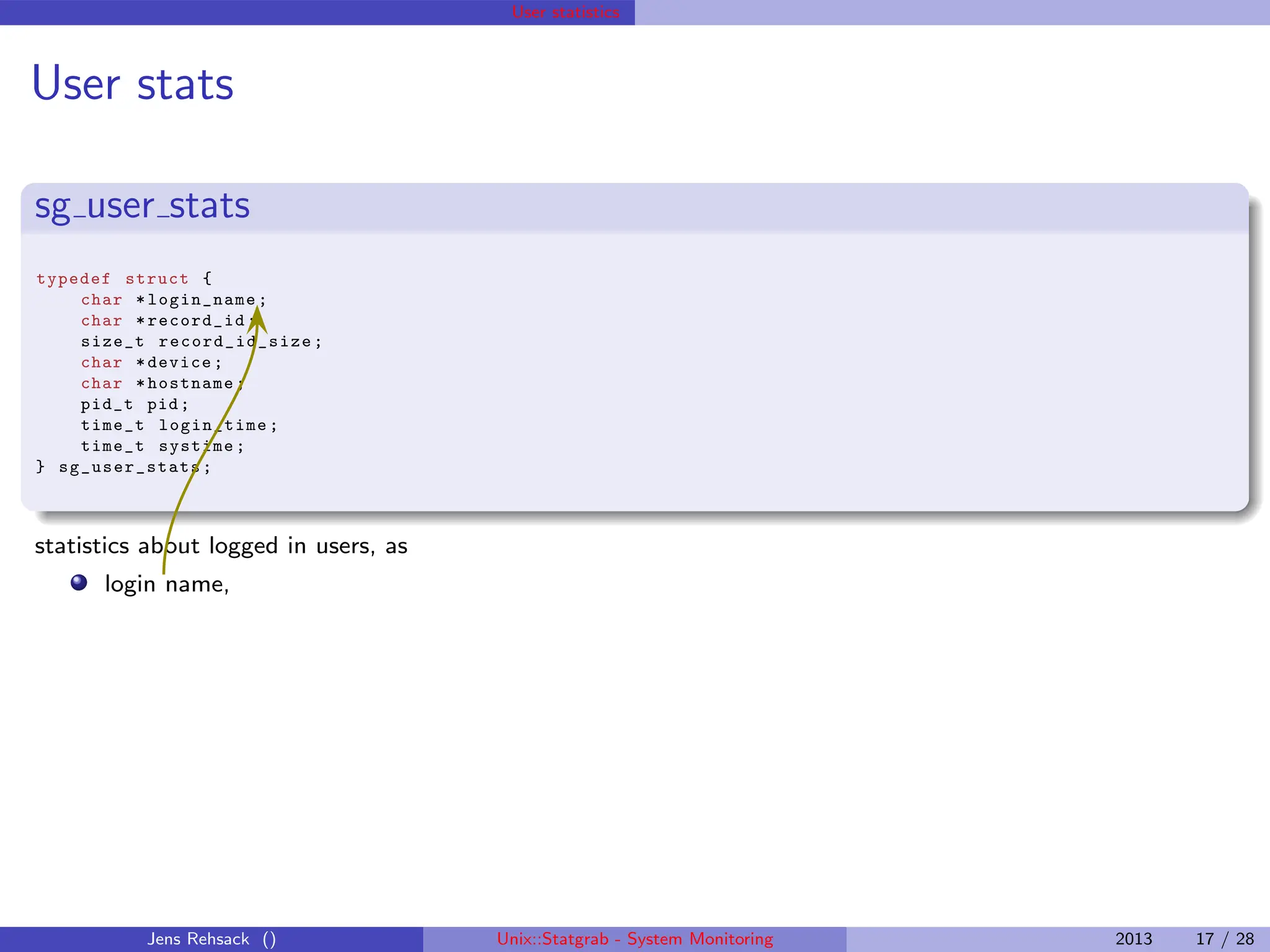Select the 'time_t systime;' code line
The image size is (1270, 952).
tap(162, 446)
